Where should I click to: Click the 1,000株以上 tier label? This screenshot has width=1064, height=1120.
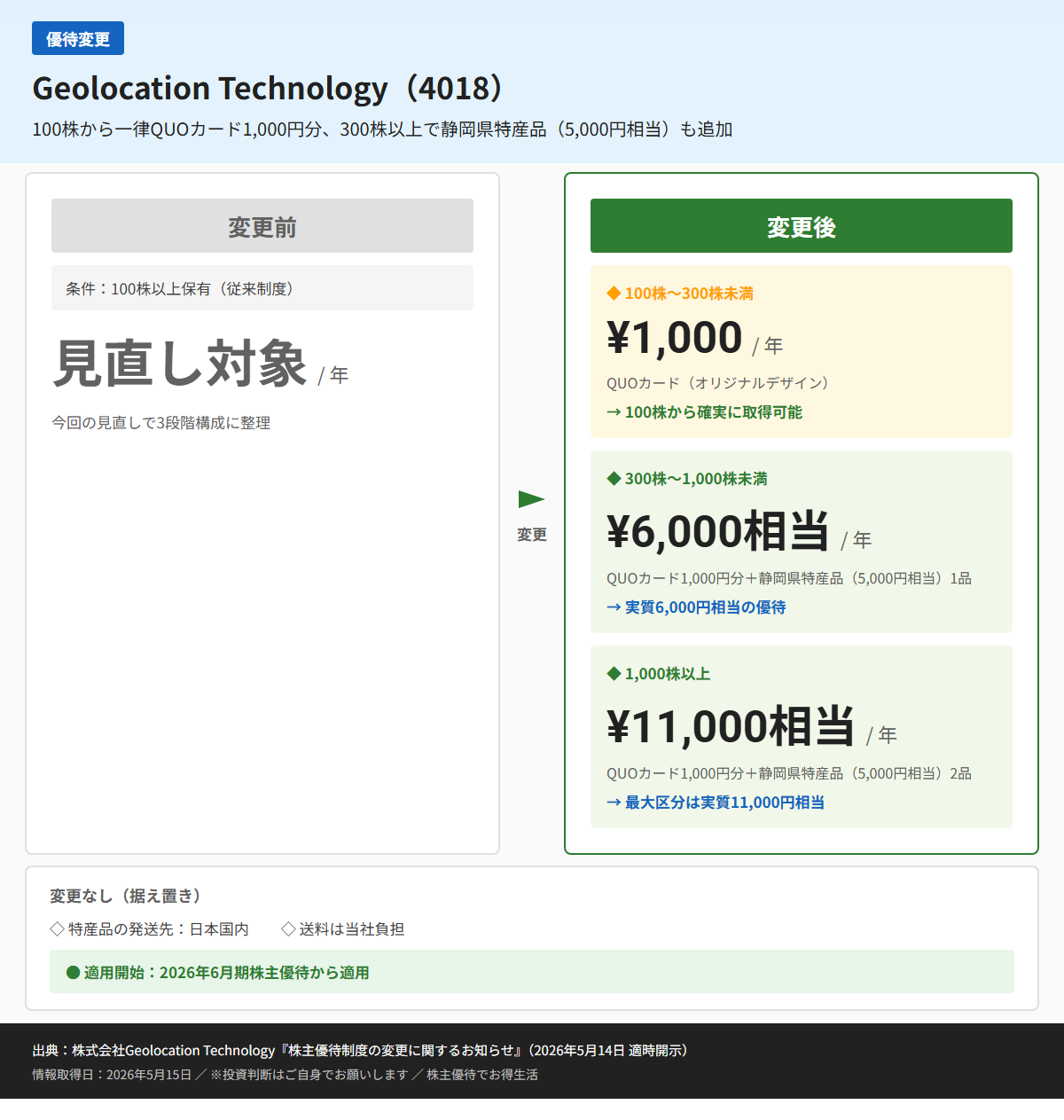[x=668, y=674]
